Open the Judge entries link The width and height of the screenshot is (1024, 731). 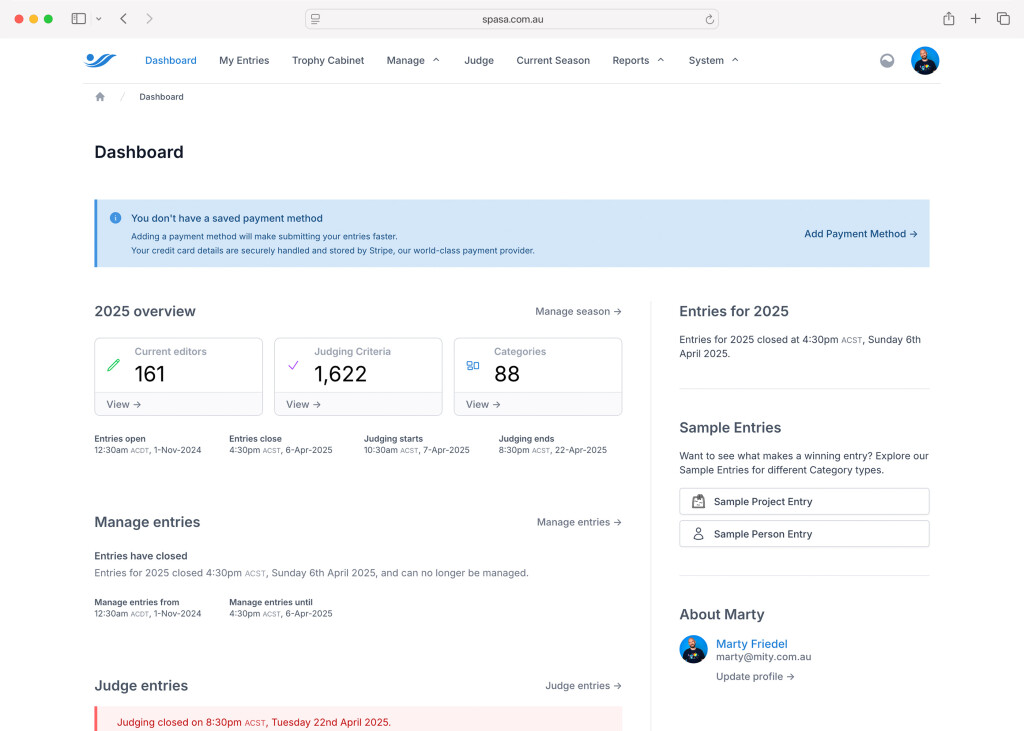(583, 685)
